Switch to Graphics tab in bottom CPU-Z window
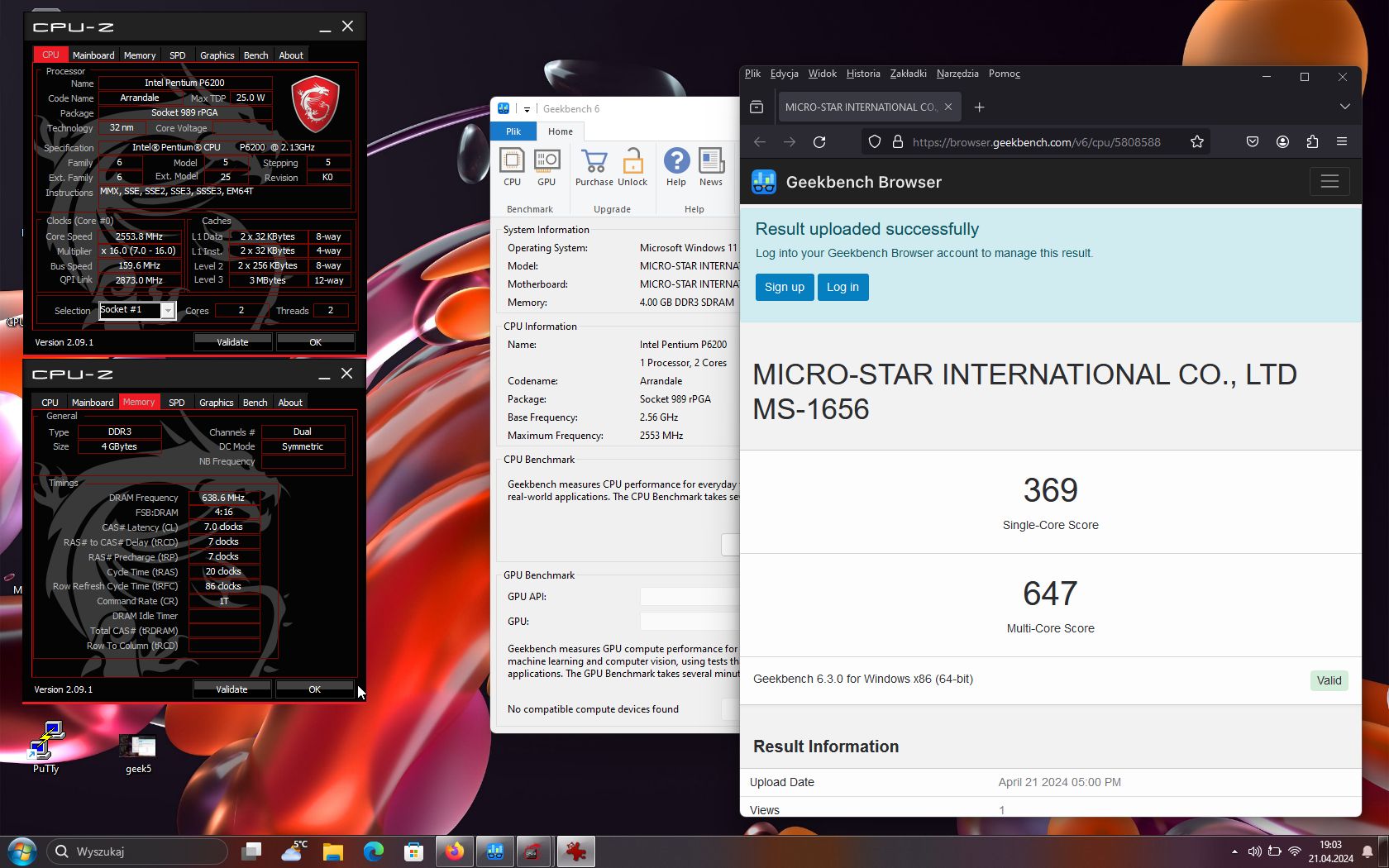The width and height of the screenshot is (1389, 868). 217,403
